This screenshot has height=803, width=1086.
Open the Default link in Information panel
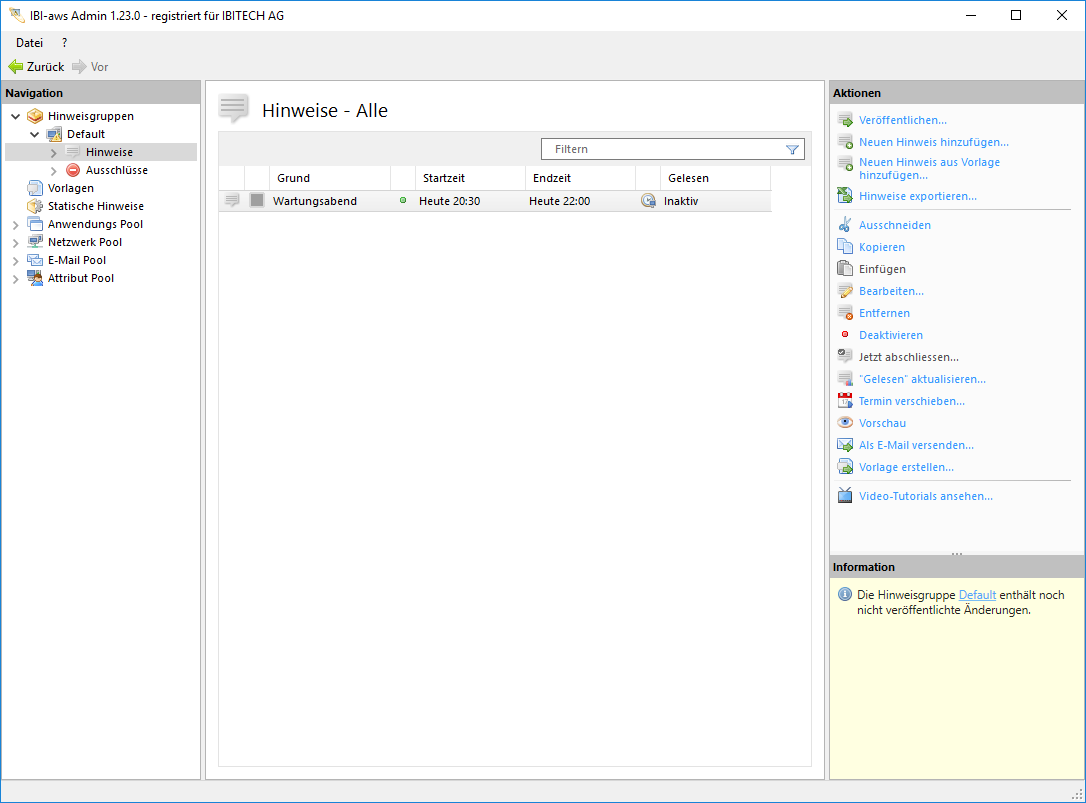coord(977,595)
